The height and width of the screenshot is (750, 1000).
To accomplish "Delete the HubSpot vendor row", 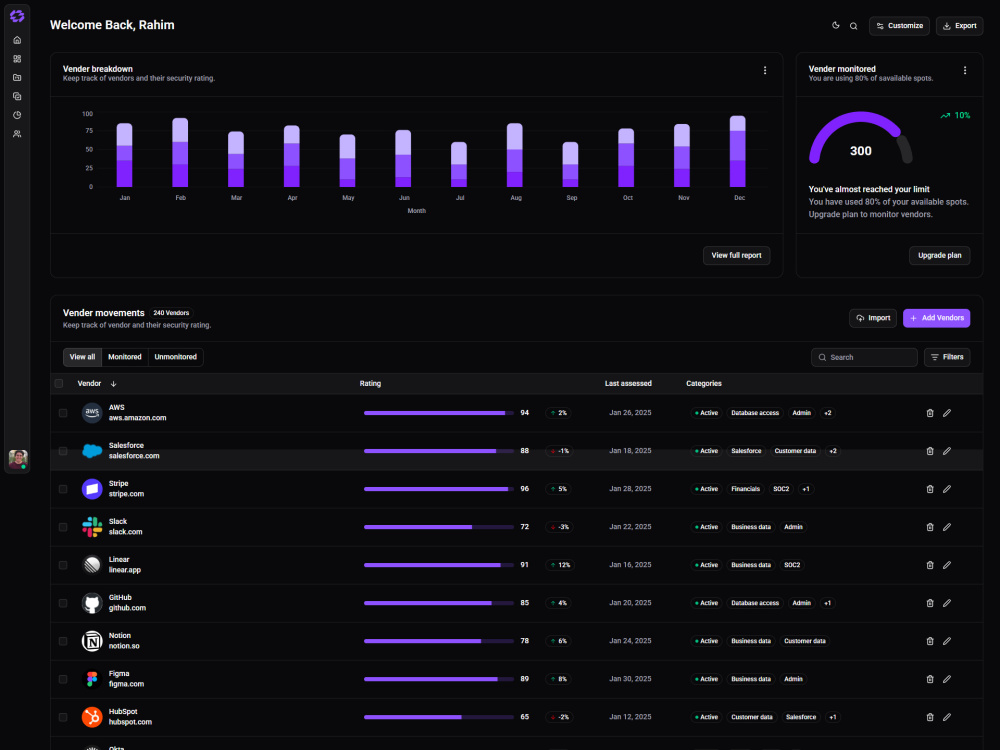I will pos(930,717).
